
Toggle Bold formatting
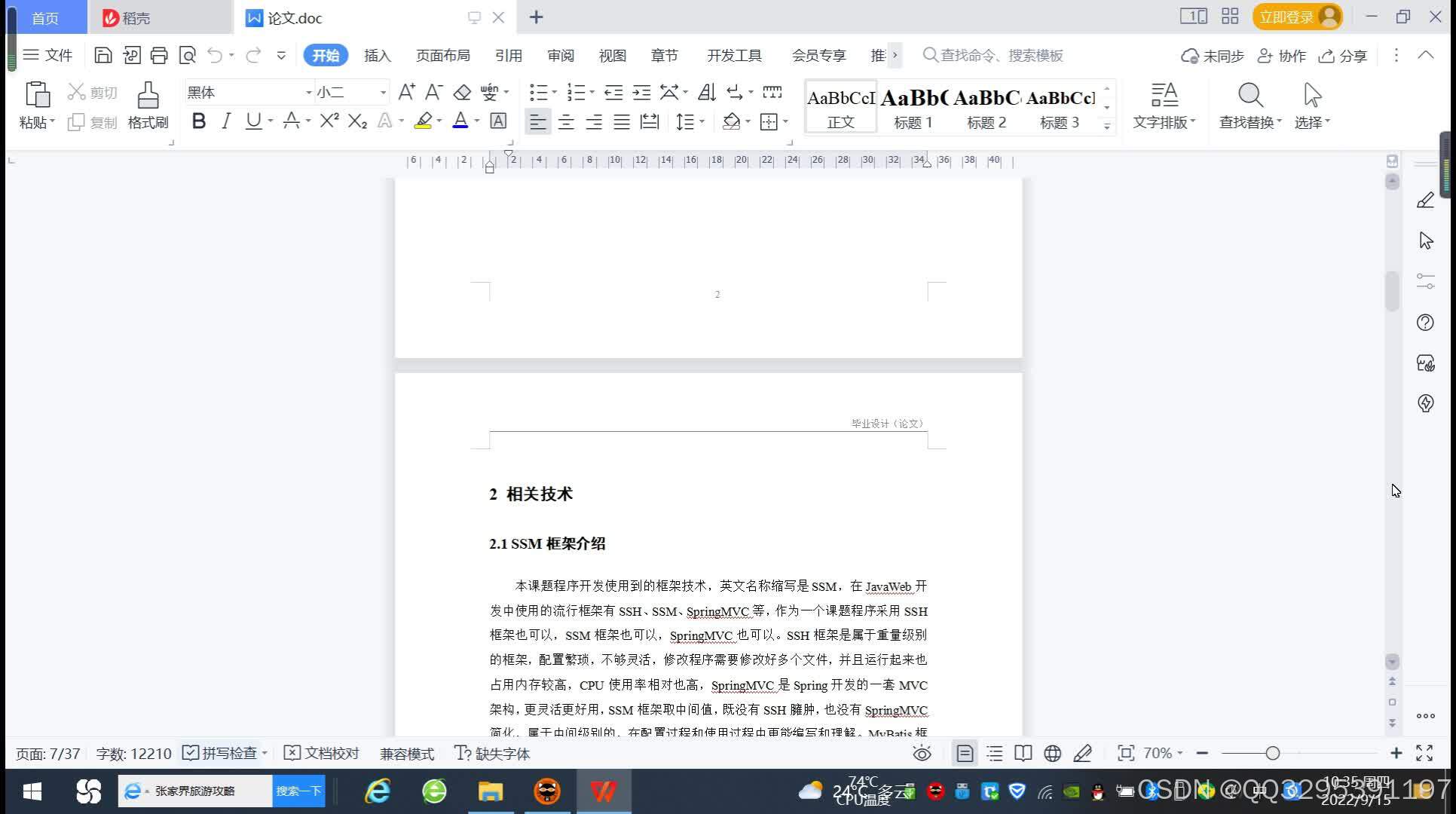click(x=199, y=121)
